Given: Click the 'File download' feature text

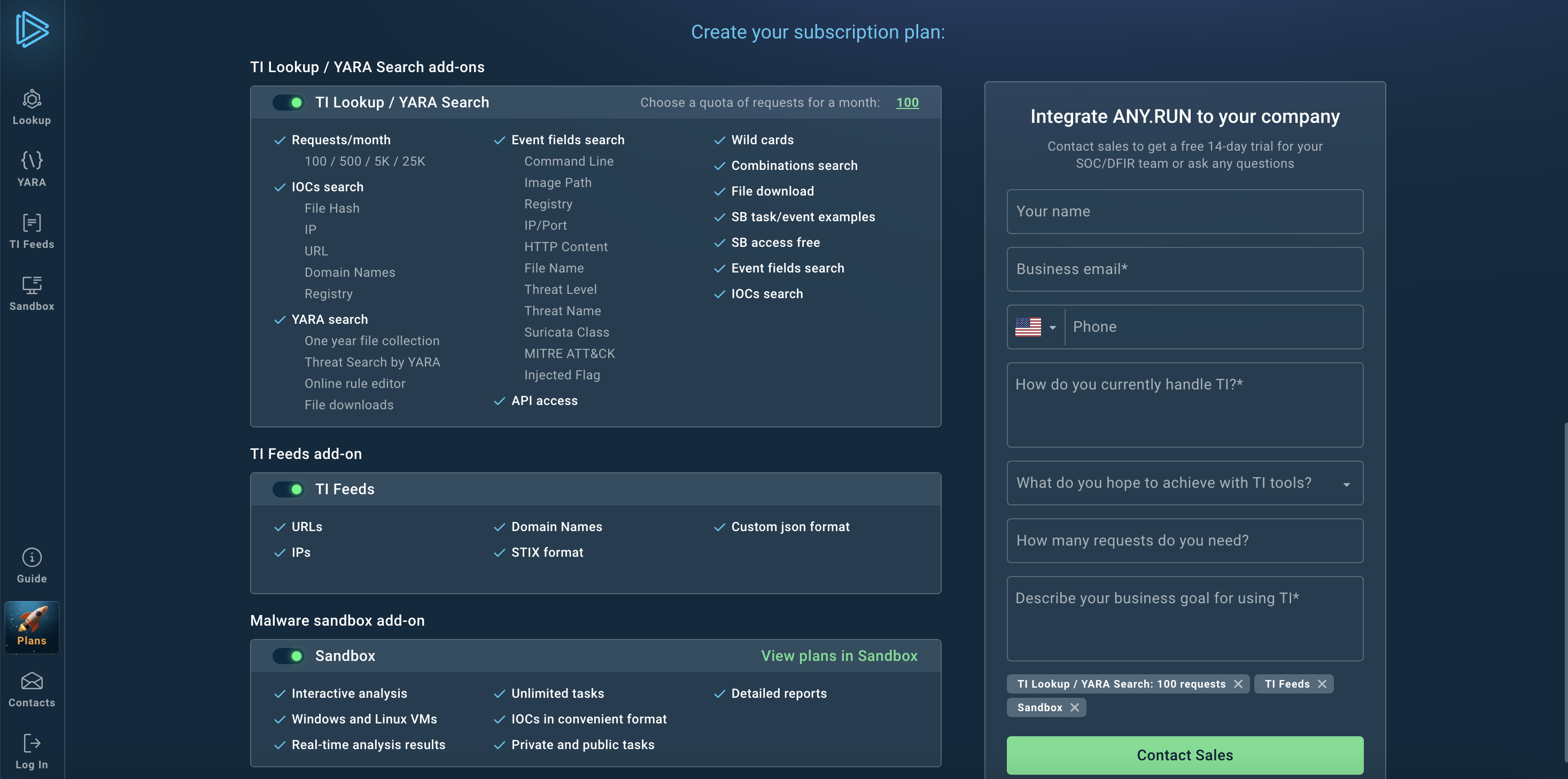Looking at the screenshot, I should (772, 191).
